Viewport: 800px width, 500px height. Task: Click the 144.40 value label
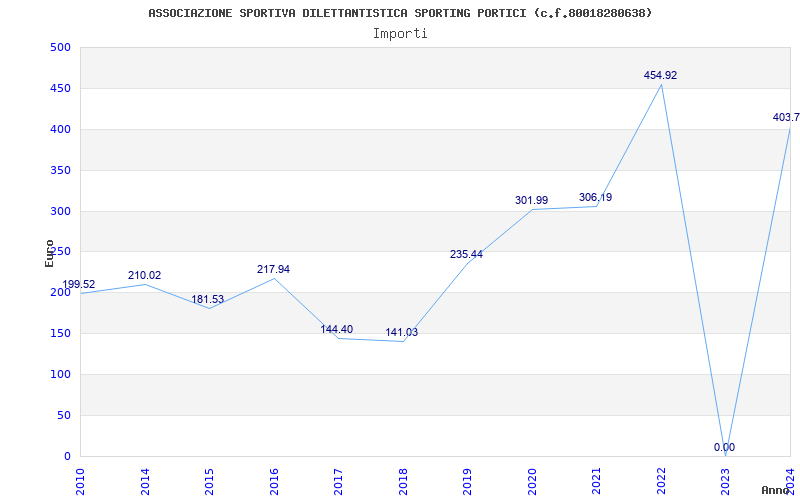337,330
